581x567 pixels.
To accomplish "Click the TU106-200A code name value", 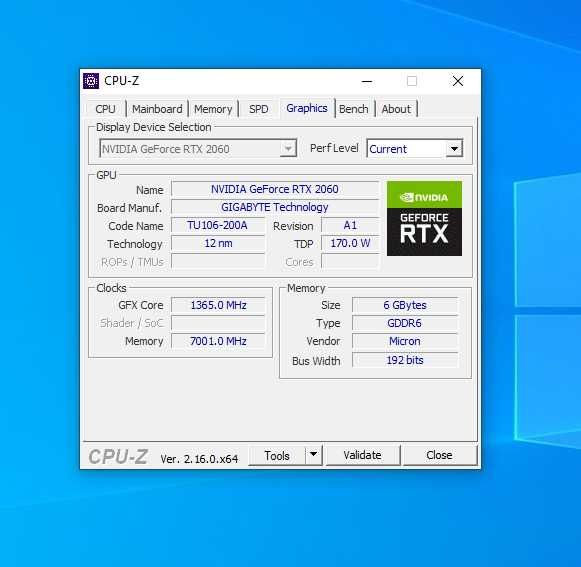I will tap(218, 225).
